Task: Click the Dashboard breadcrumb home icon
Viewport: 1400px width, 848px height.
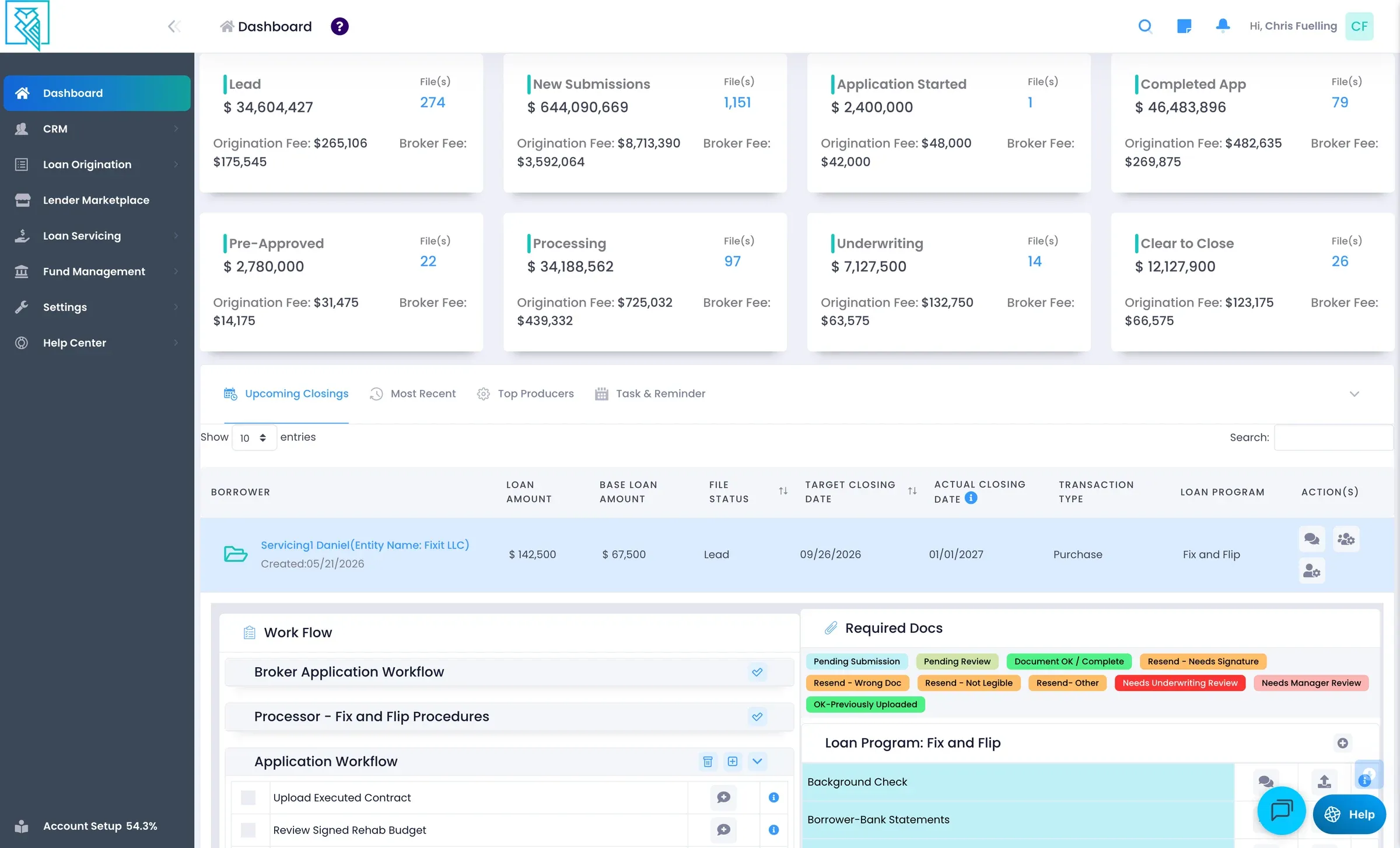Action: click(227, 26)
